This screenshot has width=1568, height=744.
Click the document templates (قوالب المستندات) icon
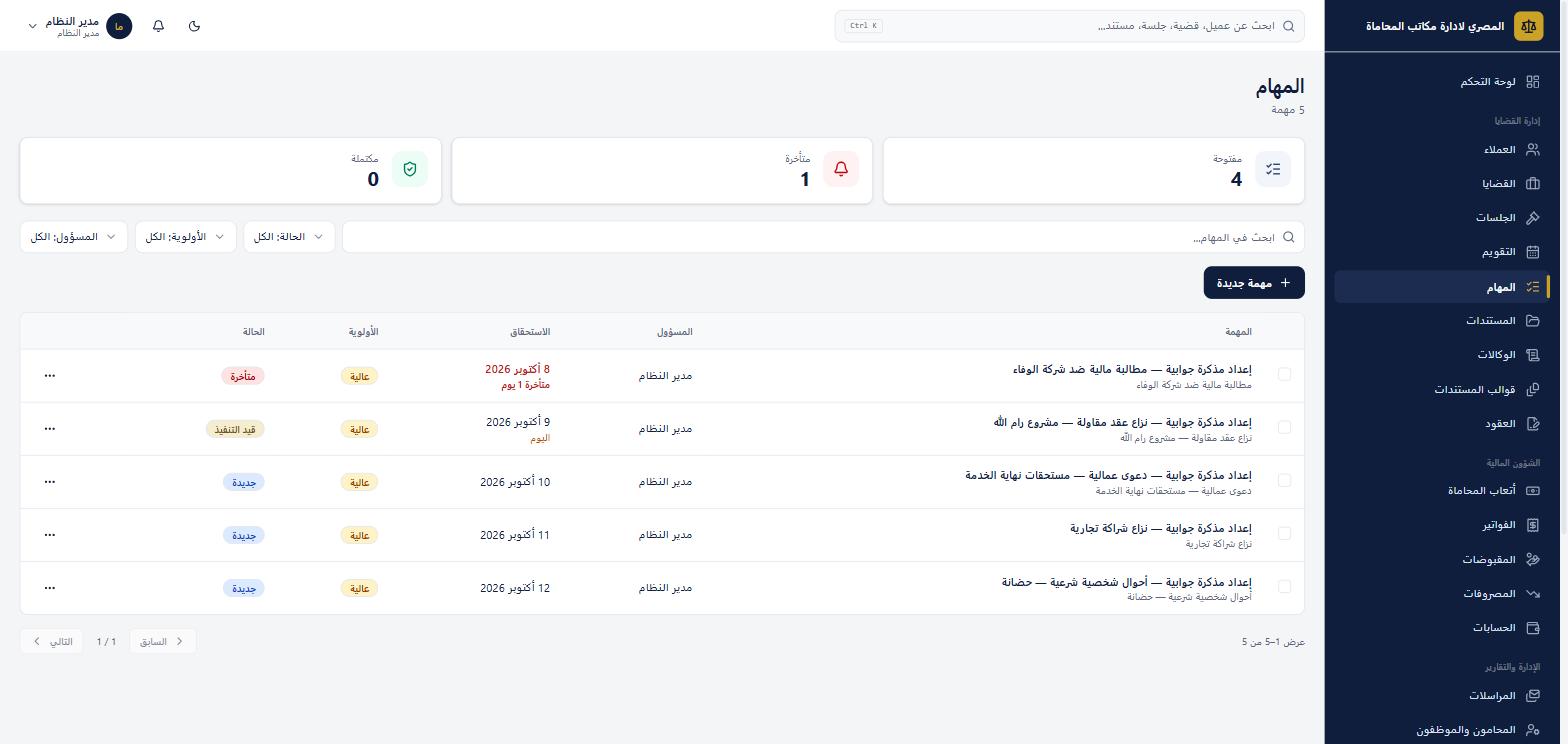point(1532,389)
